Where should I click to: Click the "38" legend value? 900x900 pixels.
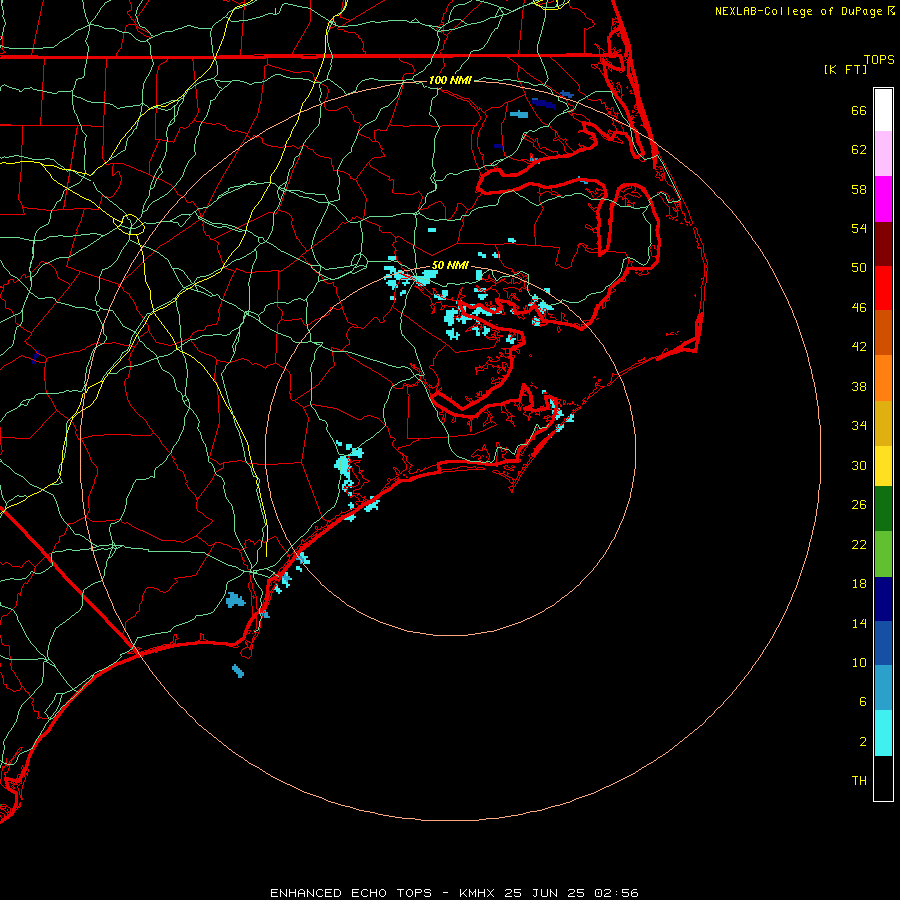tap(859, 386)
